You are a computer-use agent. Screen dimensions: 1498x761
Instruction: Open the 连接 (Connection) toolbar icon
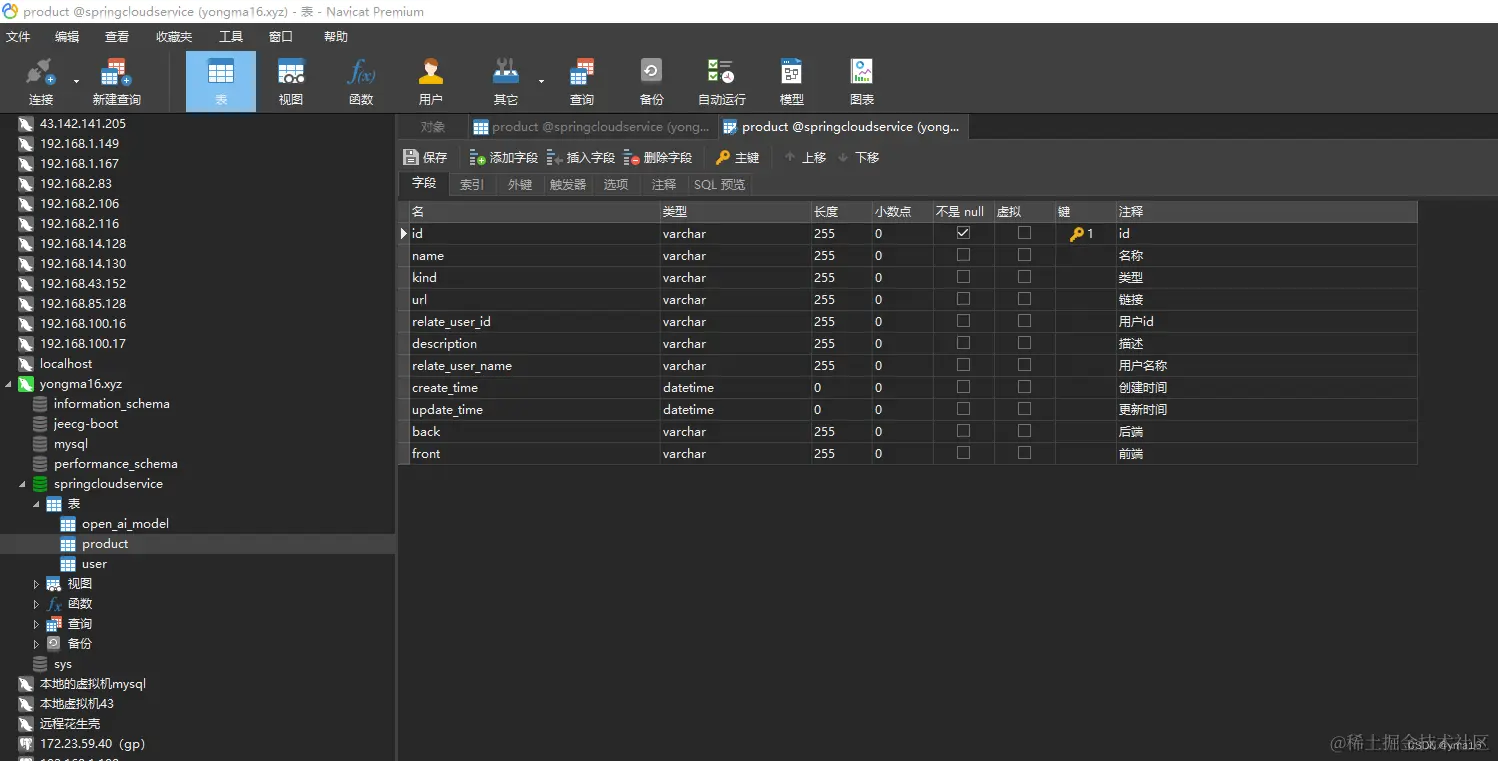click(40, 82)
